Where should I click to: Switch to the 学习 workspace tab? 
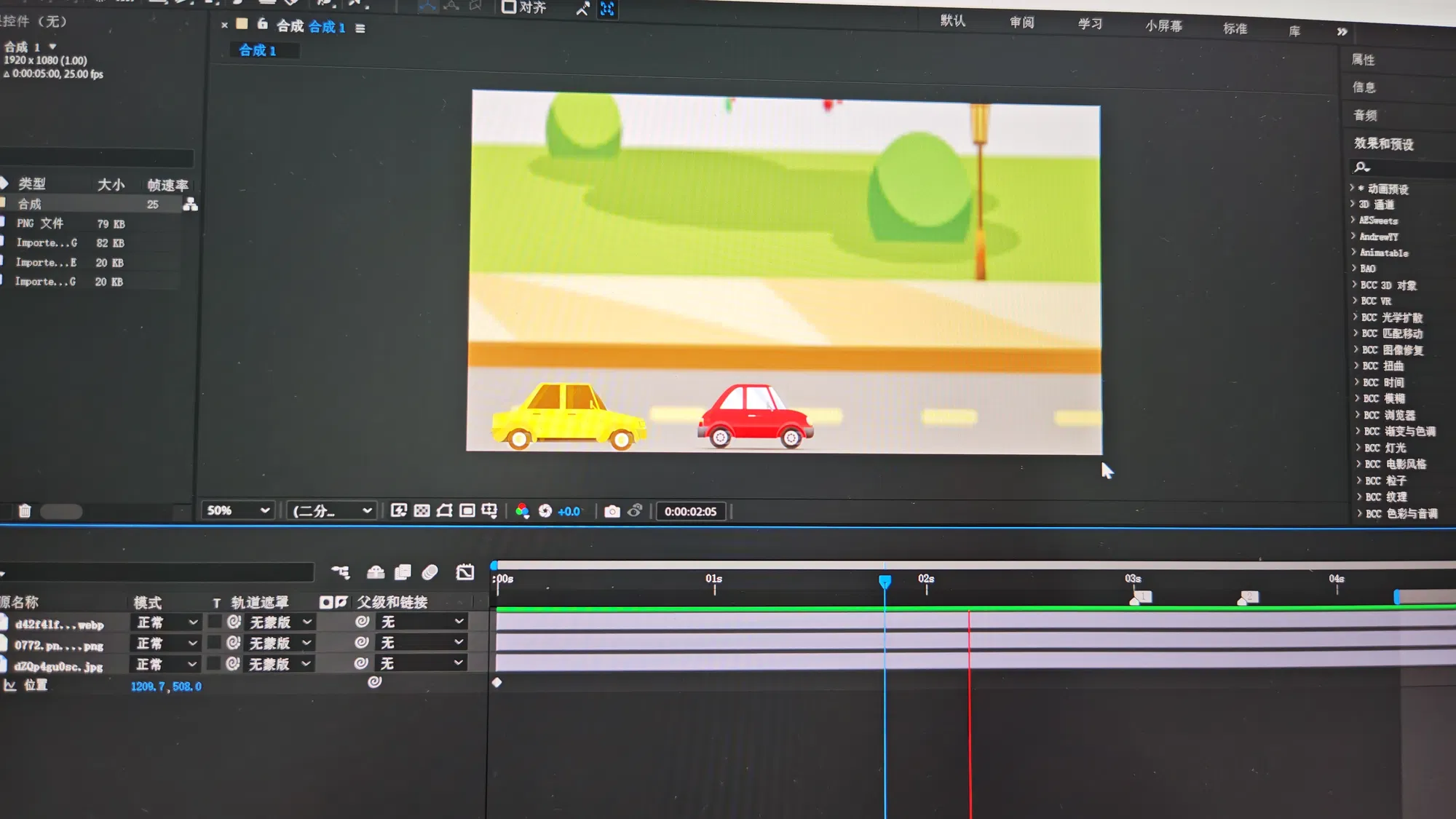(x=1090, y=24)
